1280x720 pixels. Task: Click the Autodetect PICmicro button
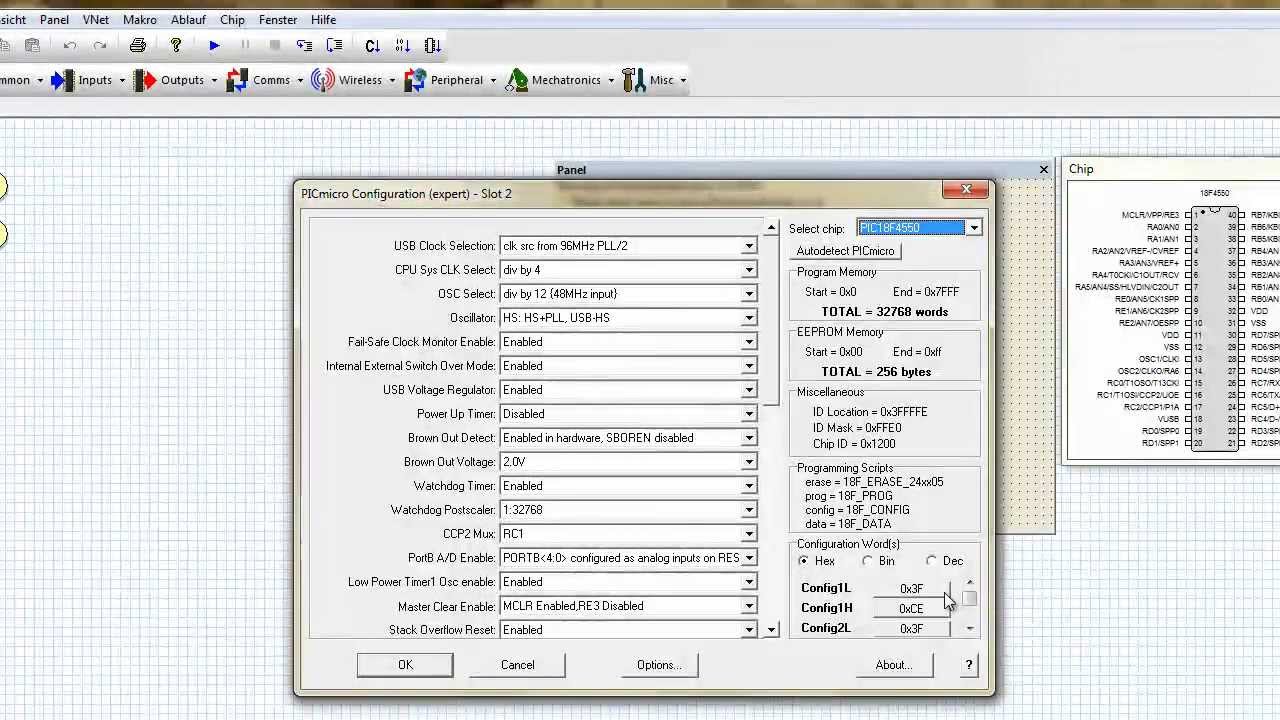click(x=846, y=251)
